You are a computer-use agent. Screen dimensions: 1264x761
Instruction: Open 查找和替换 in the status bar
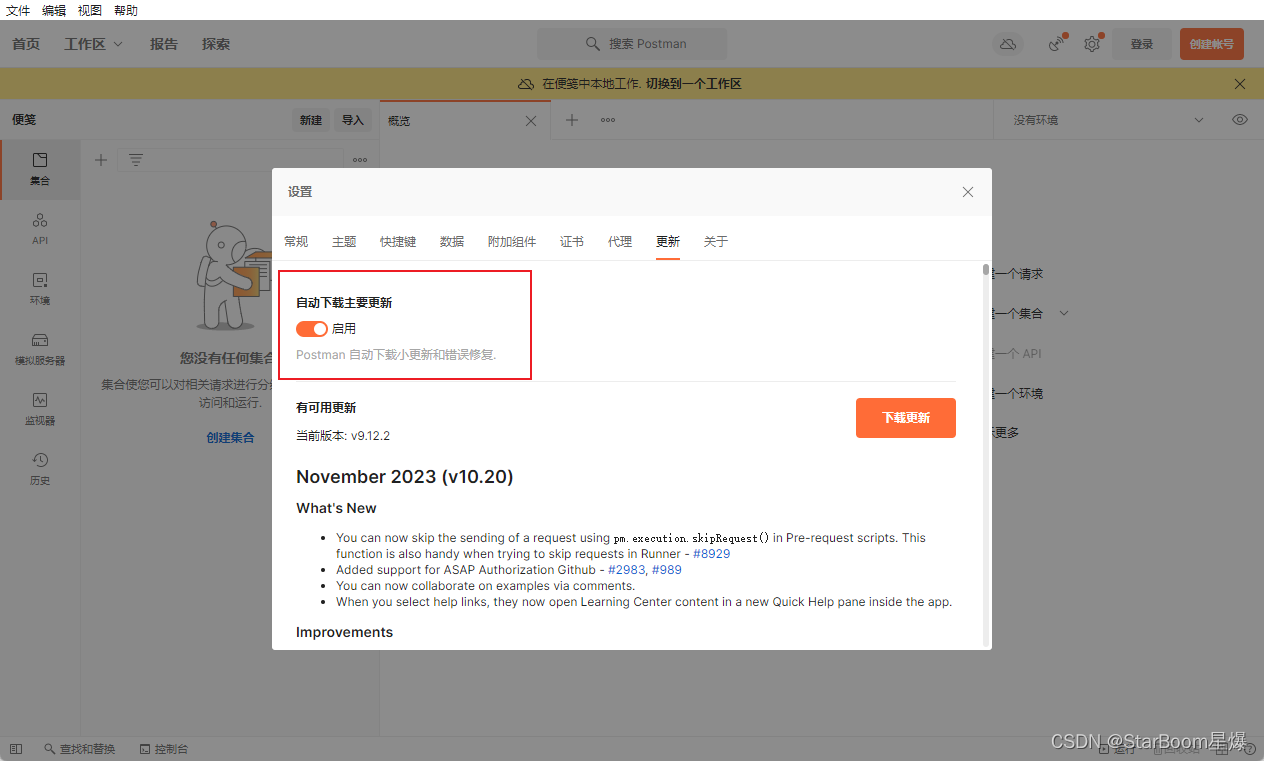(x=80, y=749)
